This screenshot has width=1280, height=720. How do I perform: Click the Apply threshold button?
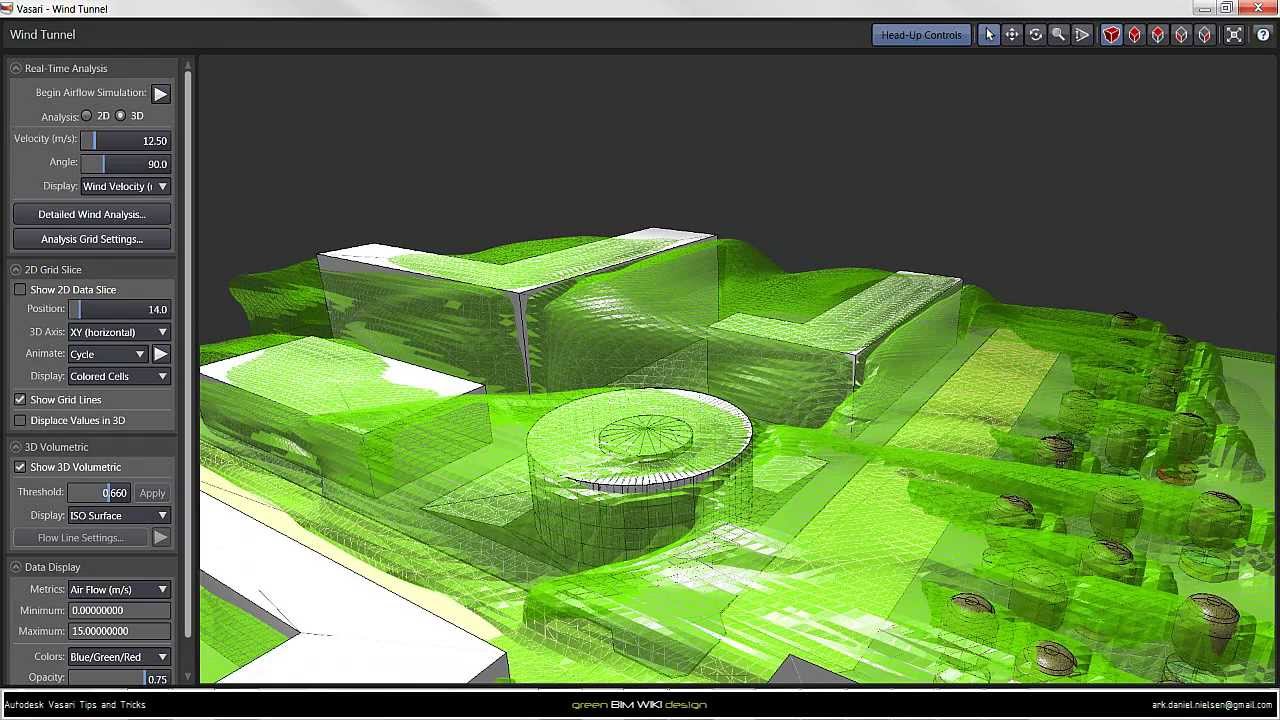(x=152, y=493)
